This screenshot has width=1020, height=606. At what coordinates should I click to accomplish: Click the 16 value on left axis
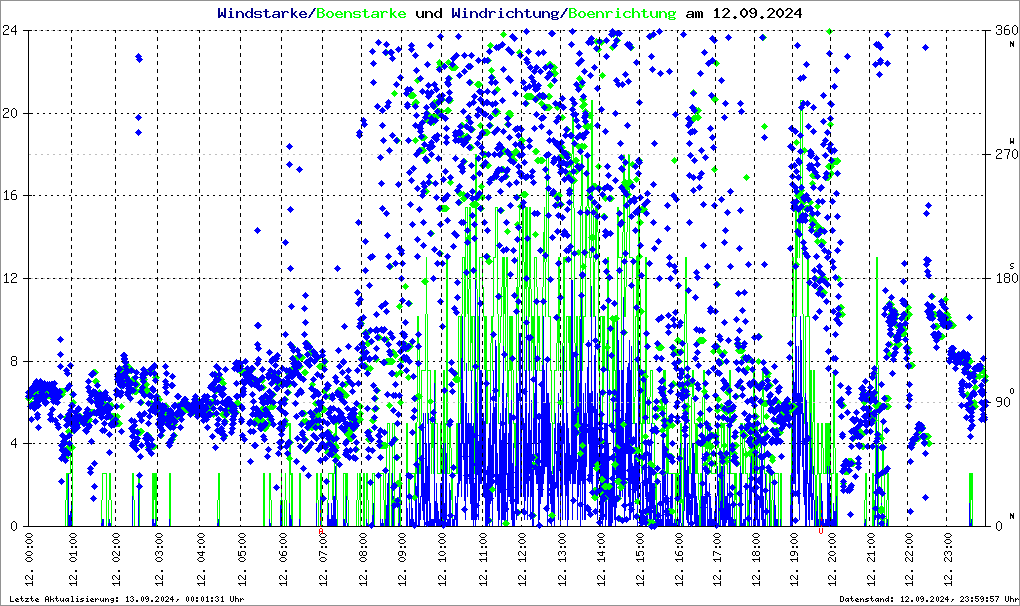click(14, 196)
